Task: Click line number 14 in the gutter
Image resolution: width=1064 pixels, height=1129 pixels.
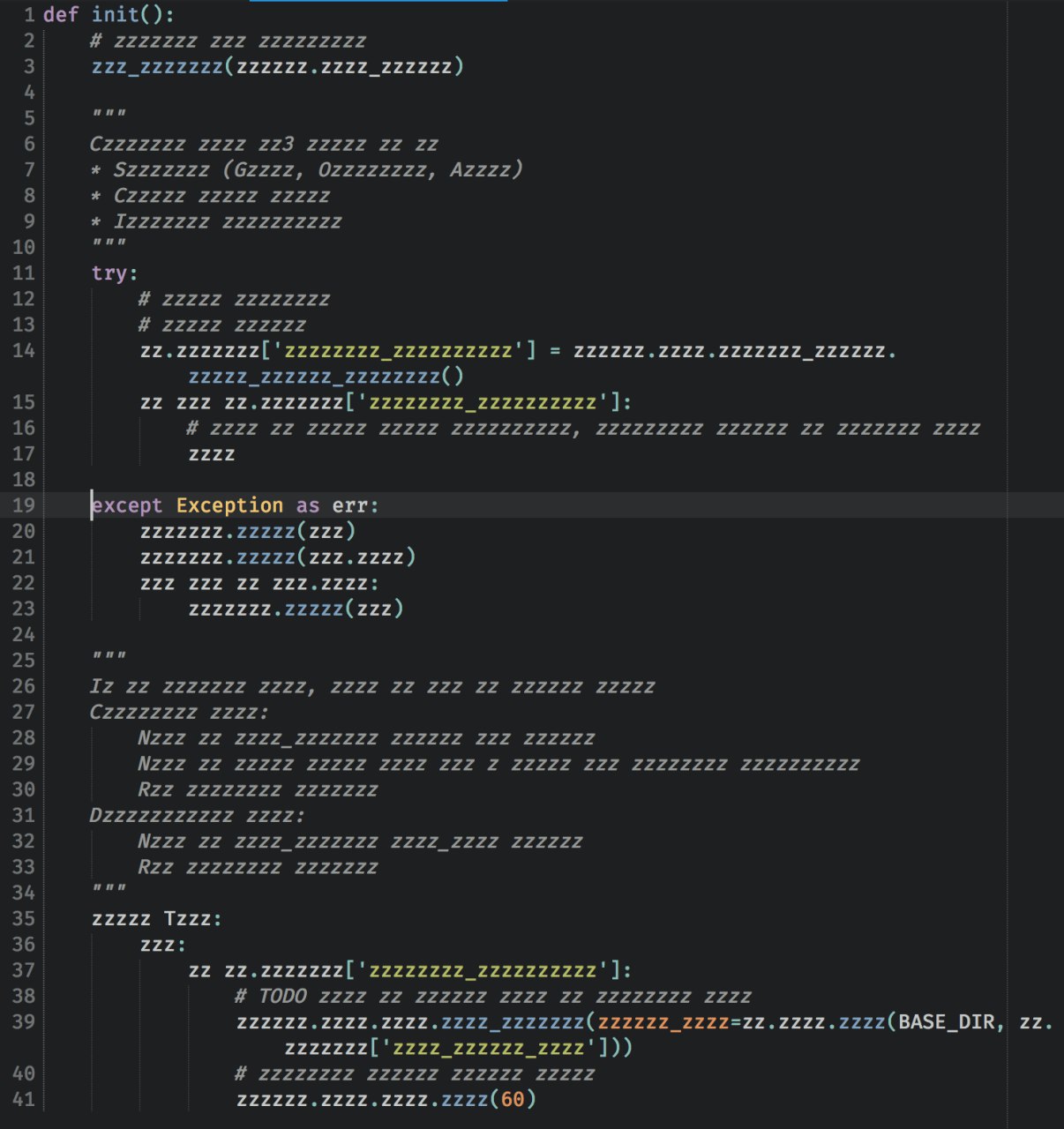Action: click(24, 351)
